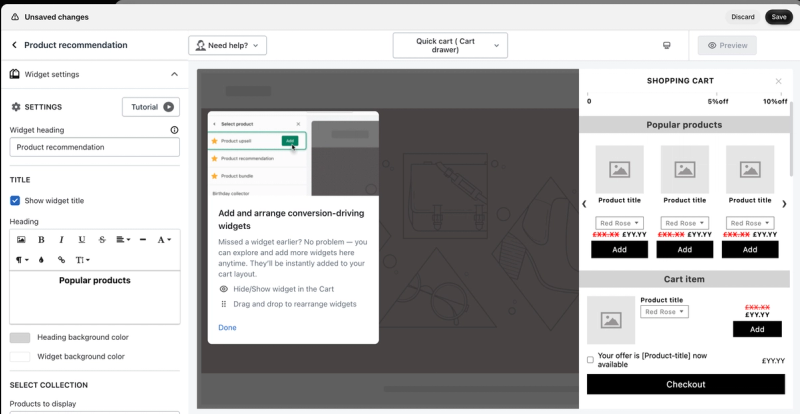The height and width of the screenshot is (414, 800).
Task: Click middle popular product image placeholder
Action: click(x=685, y=169)
